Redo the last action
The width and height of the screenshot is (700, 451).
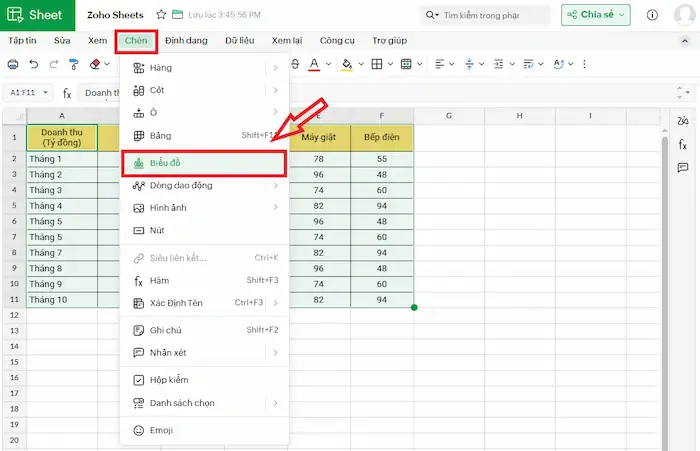click(54, 64)
